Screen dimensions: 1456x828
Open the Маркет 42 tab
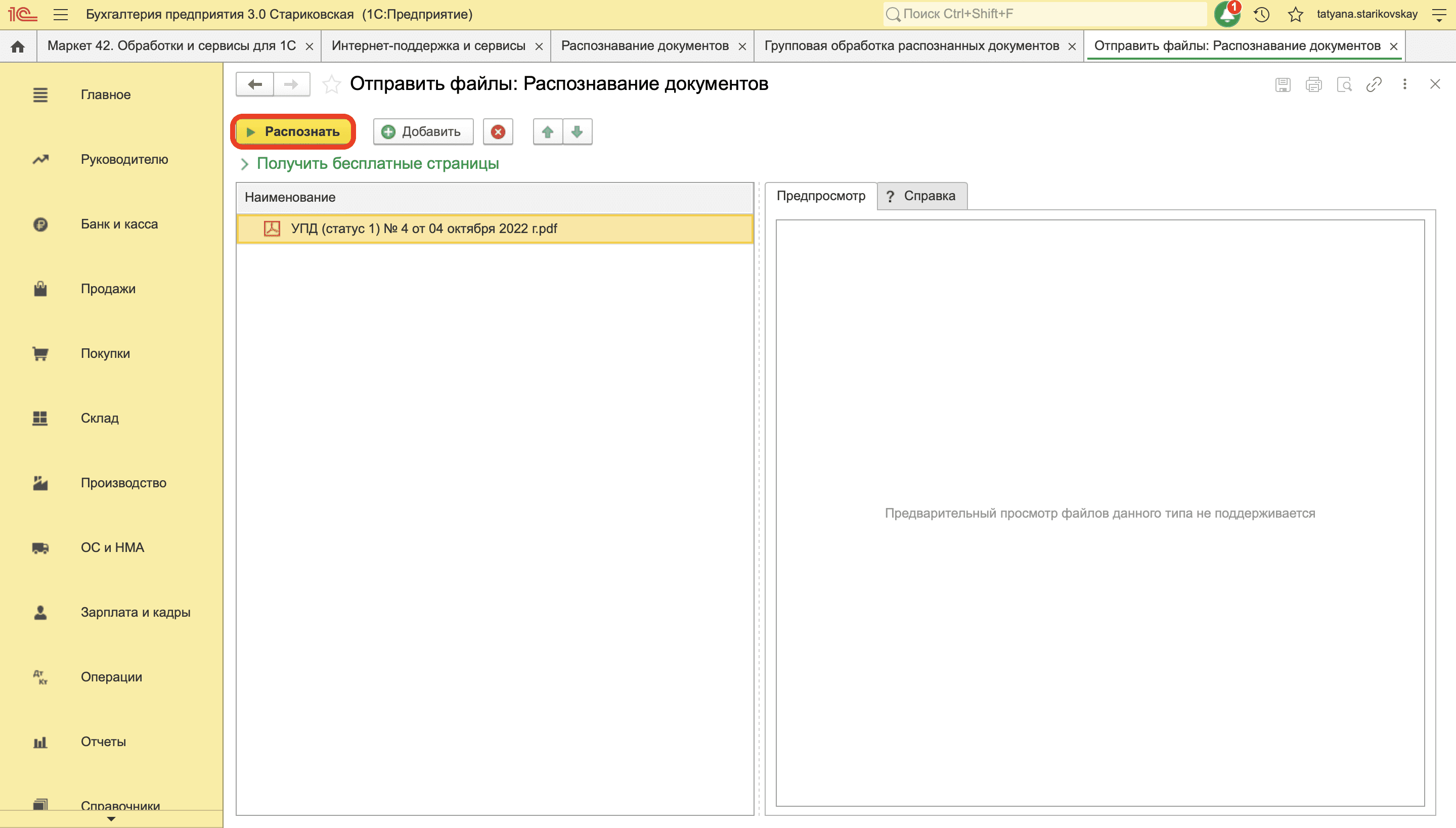pyautogui.click(x=171, y=46)
